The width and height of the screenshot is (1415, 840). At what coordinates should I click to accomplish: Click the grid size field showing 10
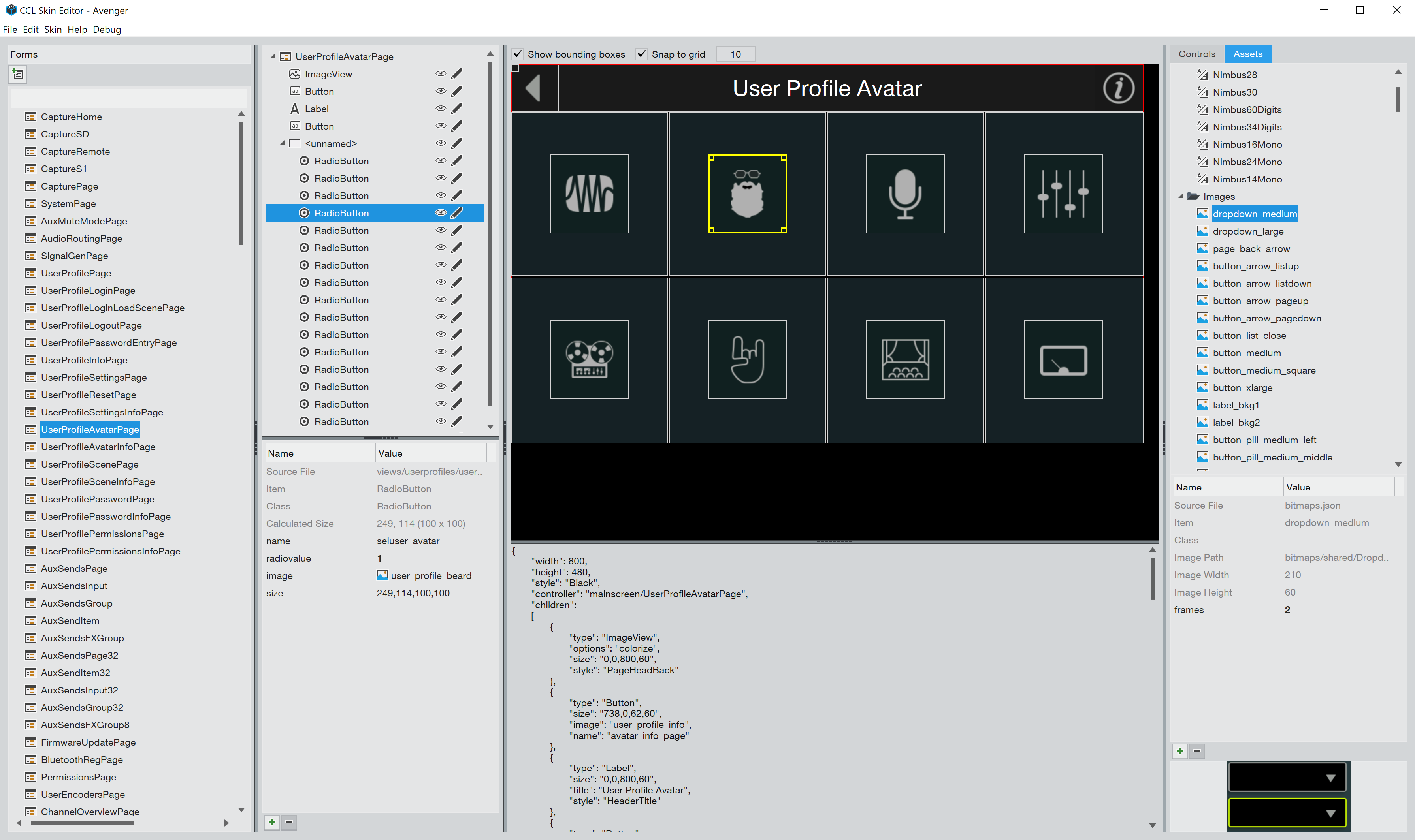coord(735,54)
